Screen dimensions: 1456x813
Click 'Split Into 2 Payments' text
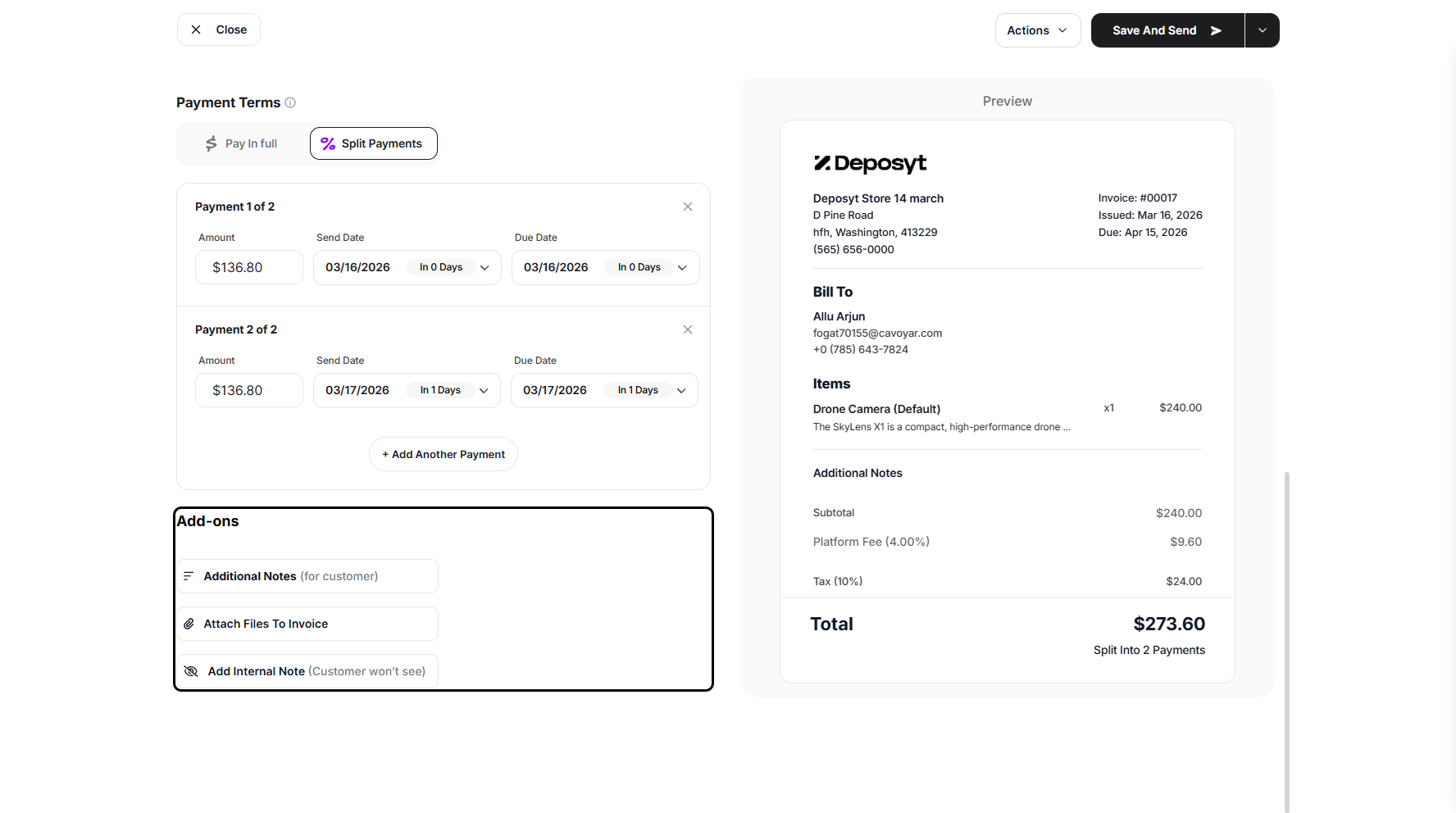(1149, 650)
